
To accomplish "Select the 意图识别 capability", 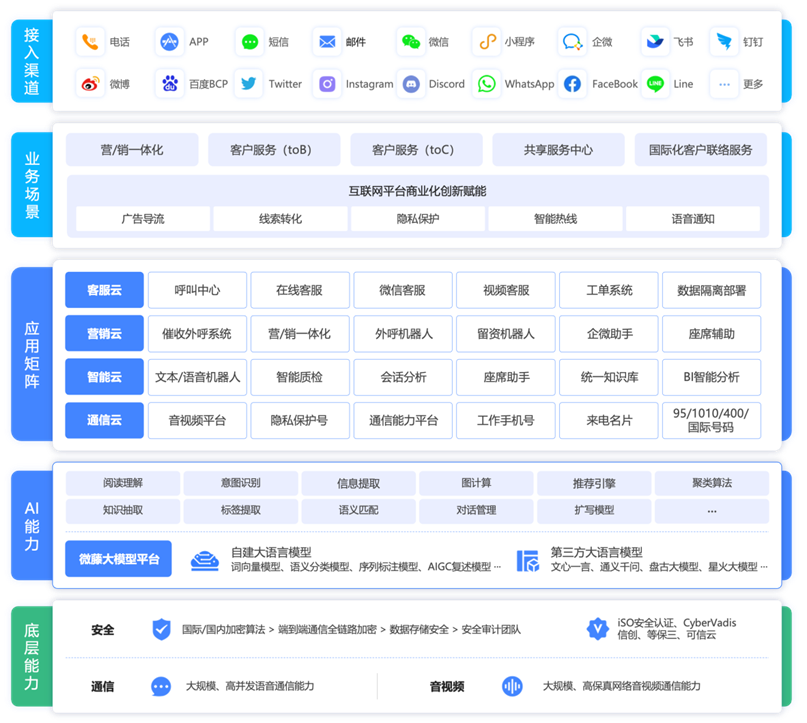I will (x=241, y=483).
